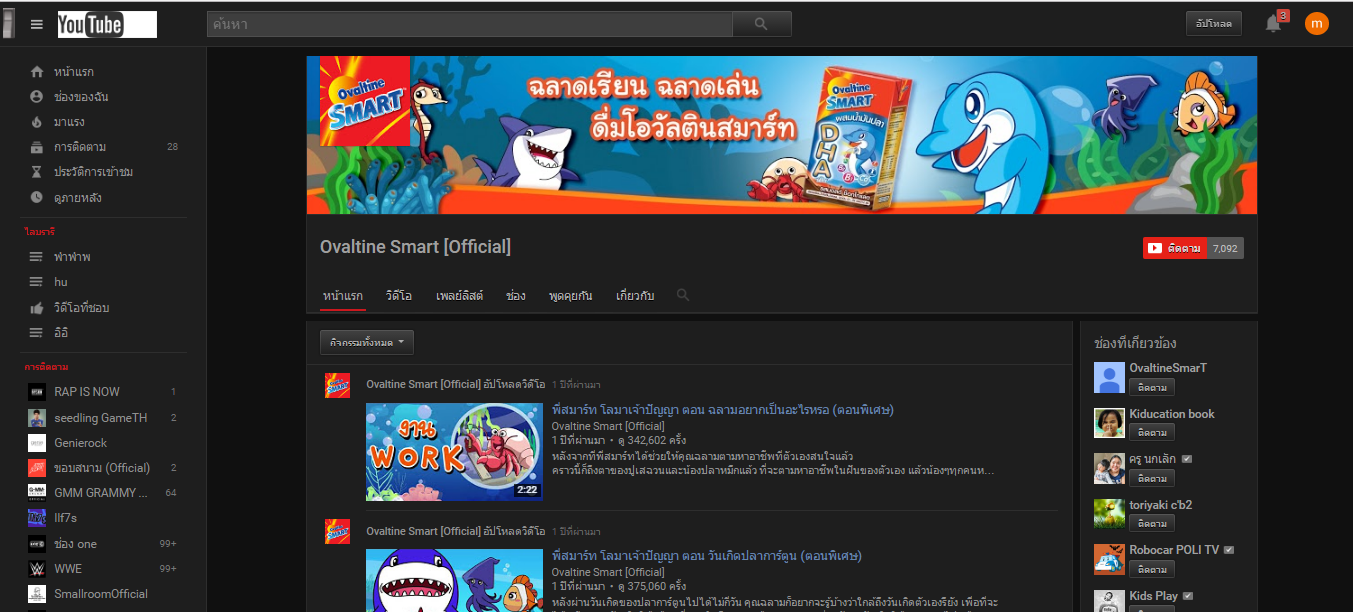This screenshot has width=1353, height=612.
Task: Click the toriyaki c'b2 channel avatar
Action: (1109, 514)
